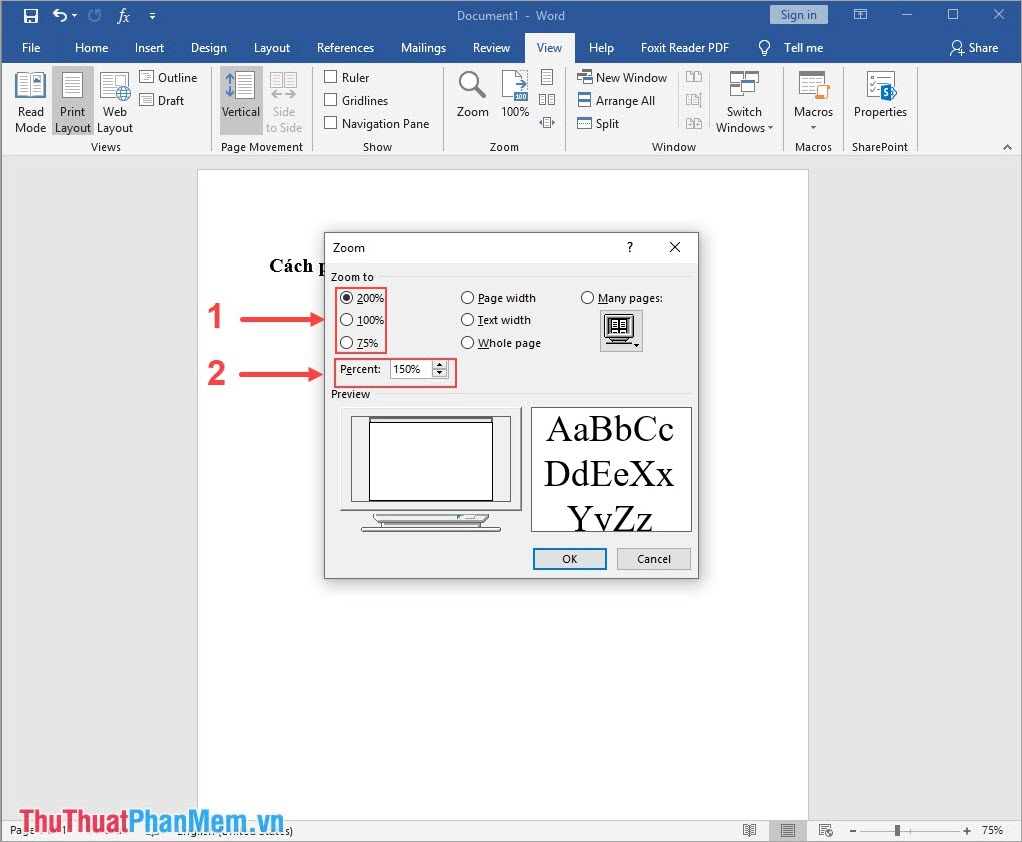Set zoom to 100% from ribbon
This screenshot has width=1022, height=842.
coord(515,94)
